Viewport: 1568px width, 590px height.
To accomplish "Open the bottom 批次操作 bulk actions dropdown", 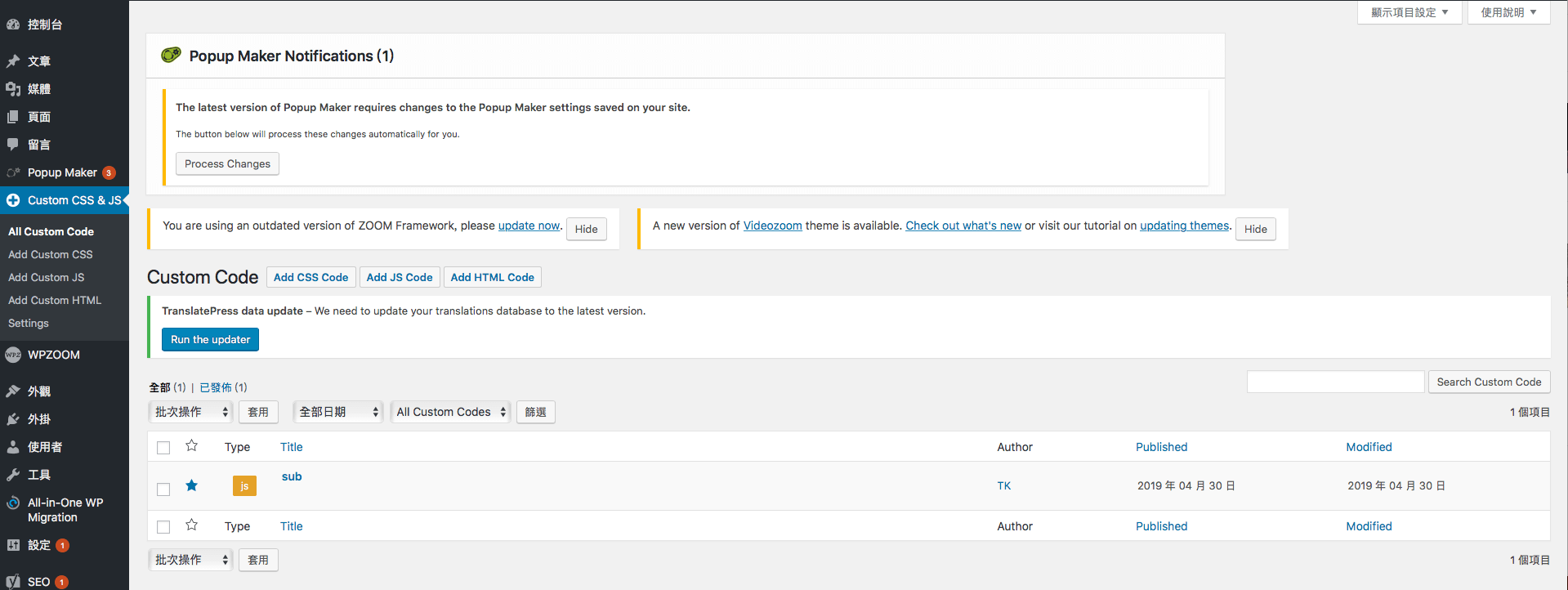I will click(191, 560).
